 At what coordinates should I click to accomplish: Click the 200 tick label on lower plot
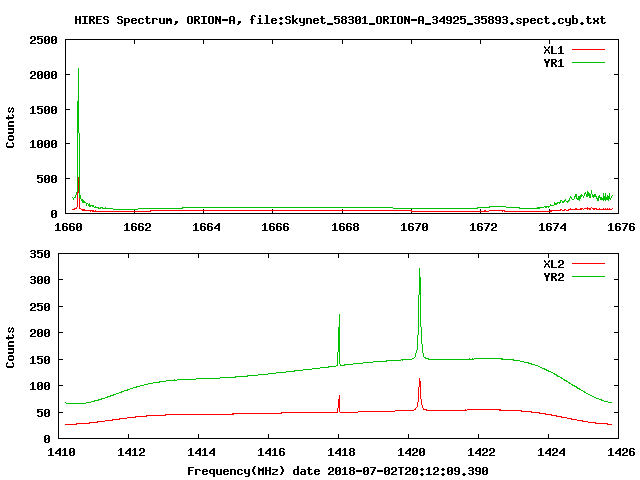pos(40,333)
